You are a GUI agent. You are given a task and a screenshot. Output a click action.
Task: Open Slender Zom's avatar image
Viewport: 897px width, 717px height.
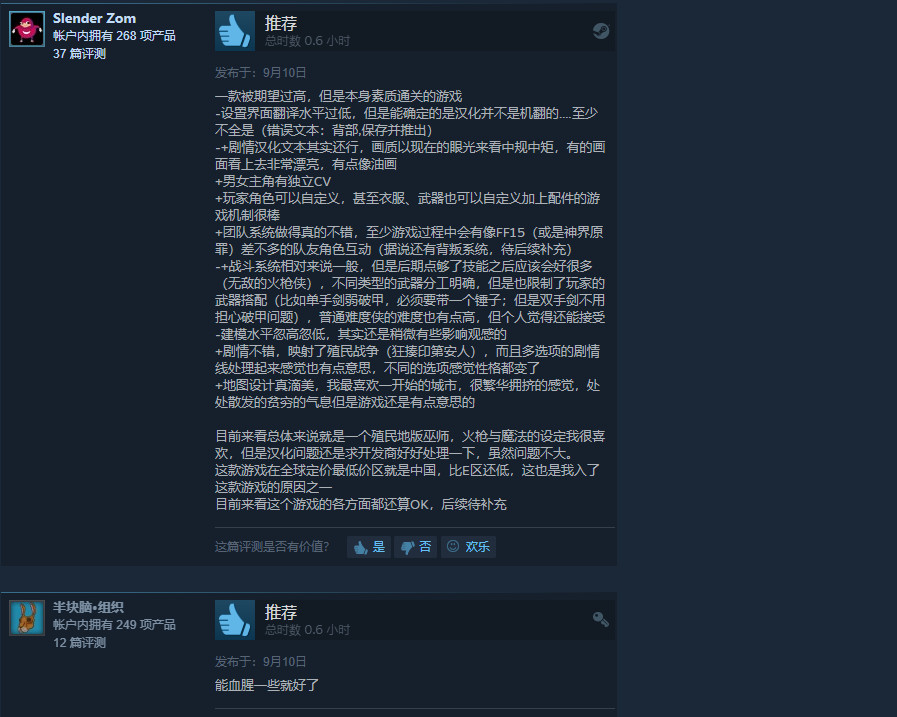coord(27,29)
